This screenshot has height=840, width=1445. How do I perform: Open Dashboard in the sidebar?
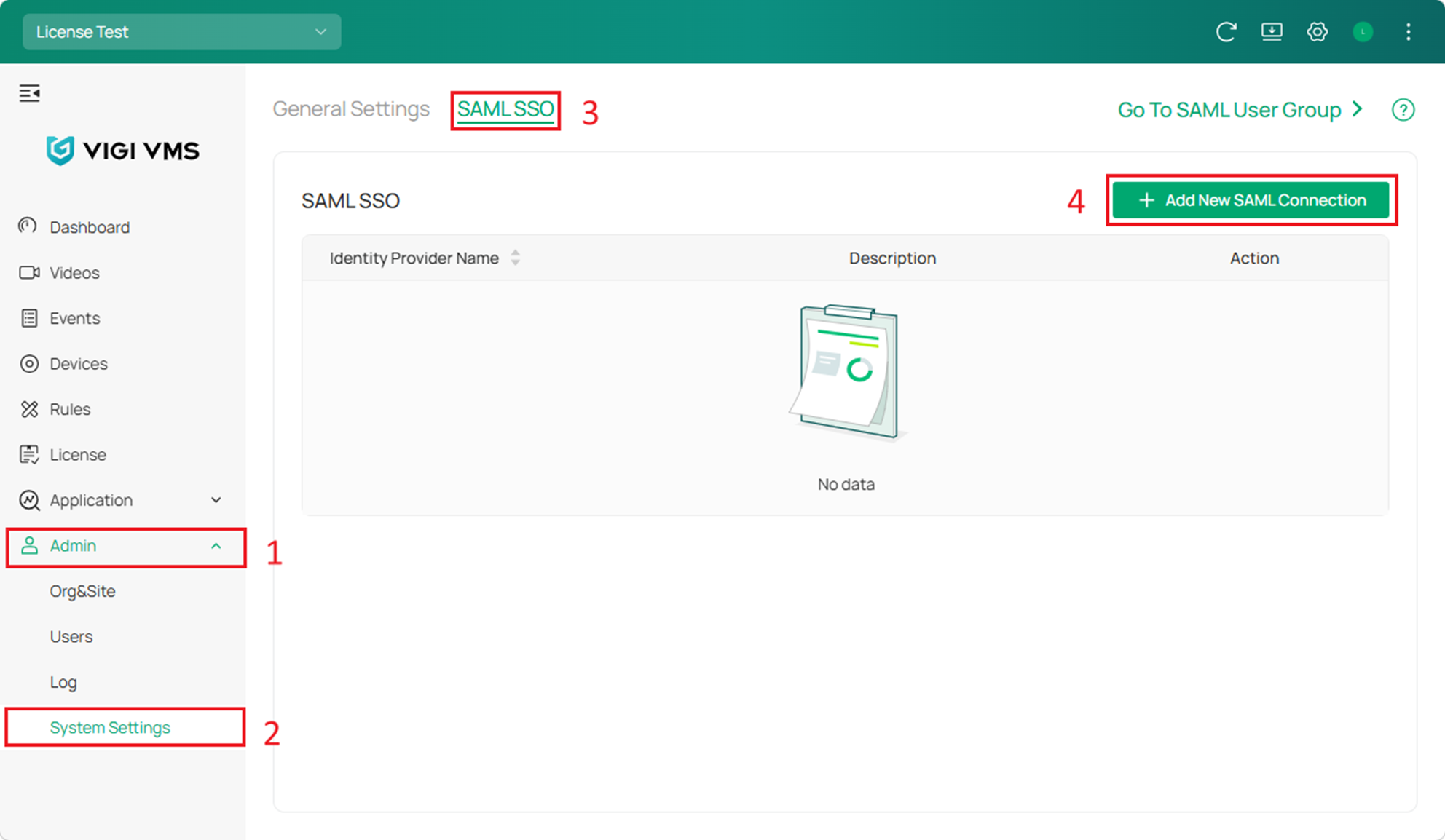tap(90, 227)
